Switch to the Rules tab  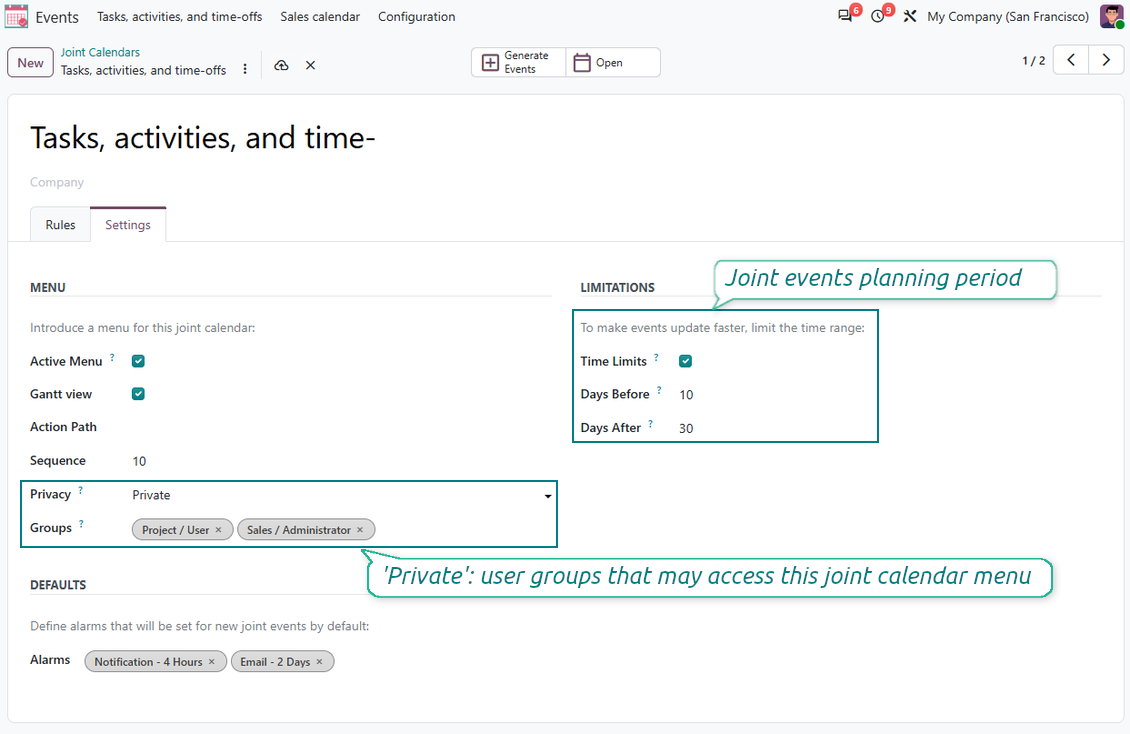(x=61, y=225)
